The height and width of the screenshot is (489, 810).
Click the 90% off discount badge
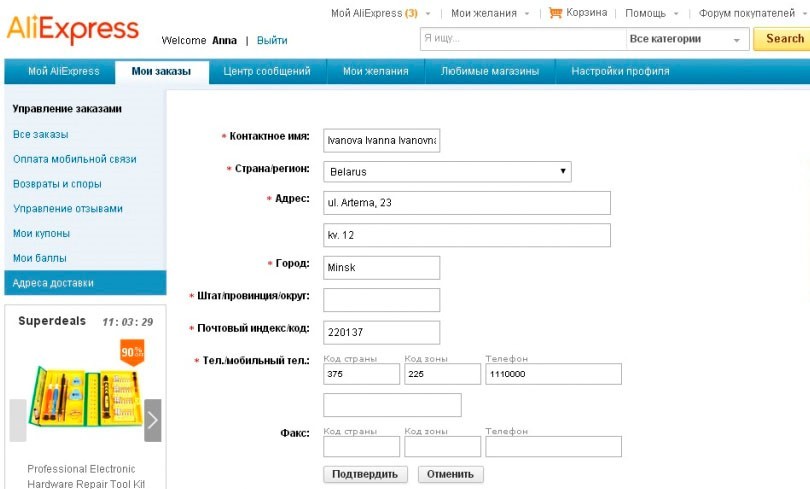point(132,352)
